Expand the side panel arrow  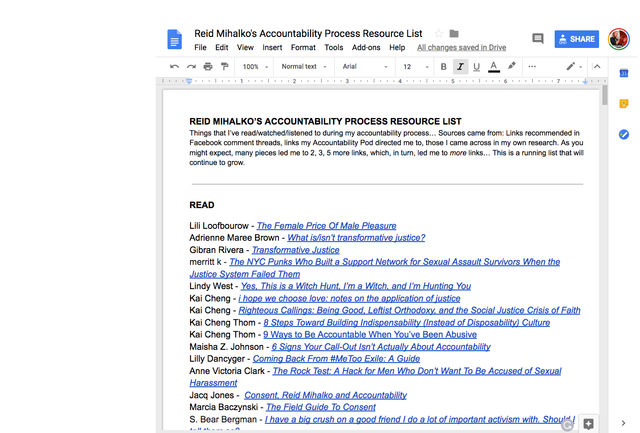[x=623, y=423]
